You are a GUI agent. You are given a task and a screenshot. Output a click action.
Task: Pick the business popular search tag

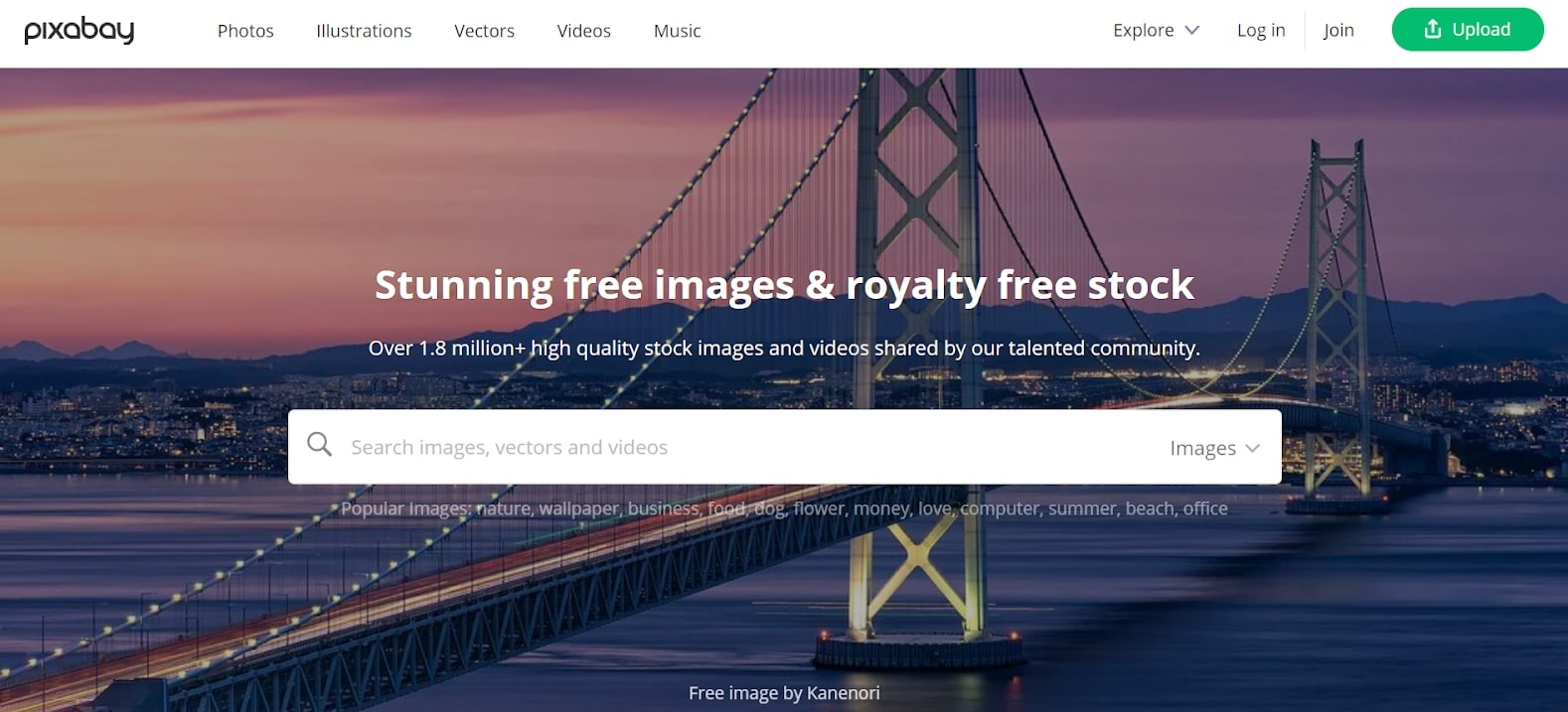pyautogui.click(x=663, y=508)
